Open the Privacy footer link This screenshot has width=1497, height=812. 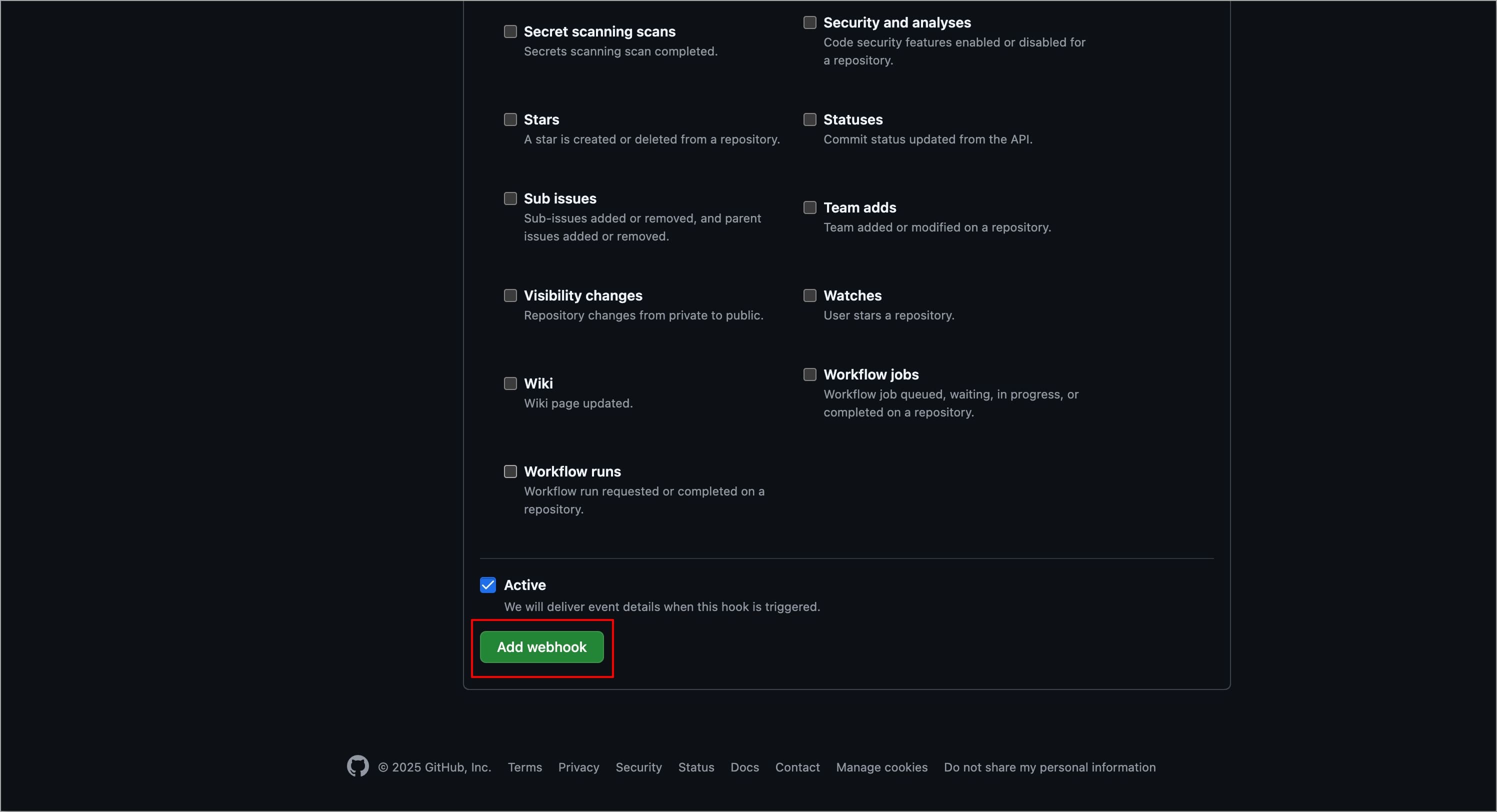578,767
